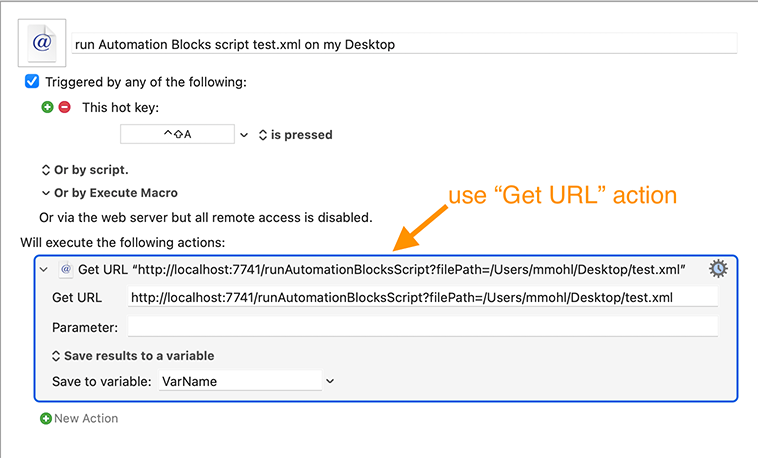Open 'Save results to a variable' popup
The width and height of the screenshot is (758, 458).
133,356
